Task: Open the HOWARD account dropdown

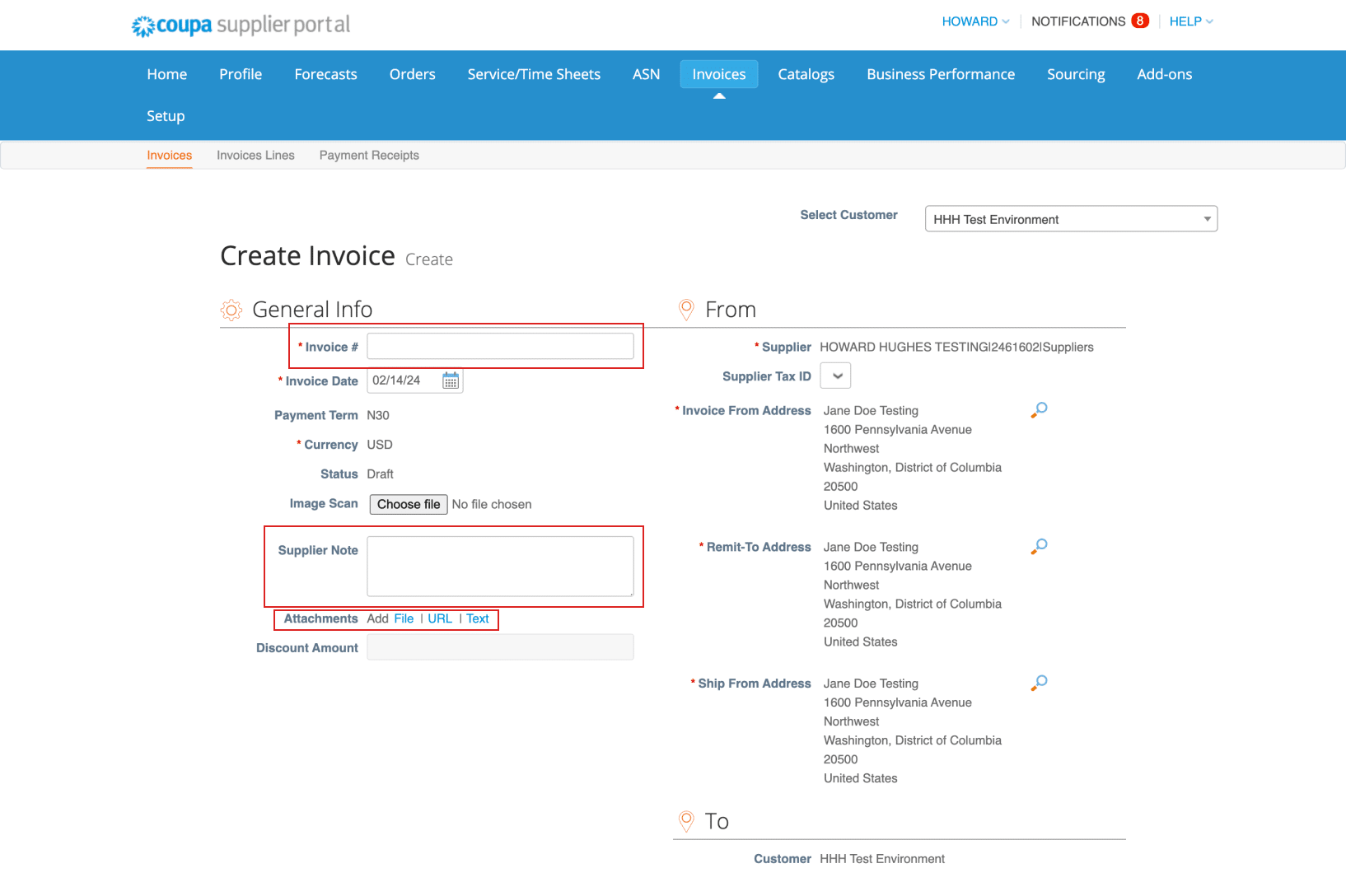Action: [975, 21]
